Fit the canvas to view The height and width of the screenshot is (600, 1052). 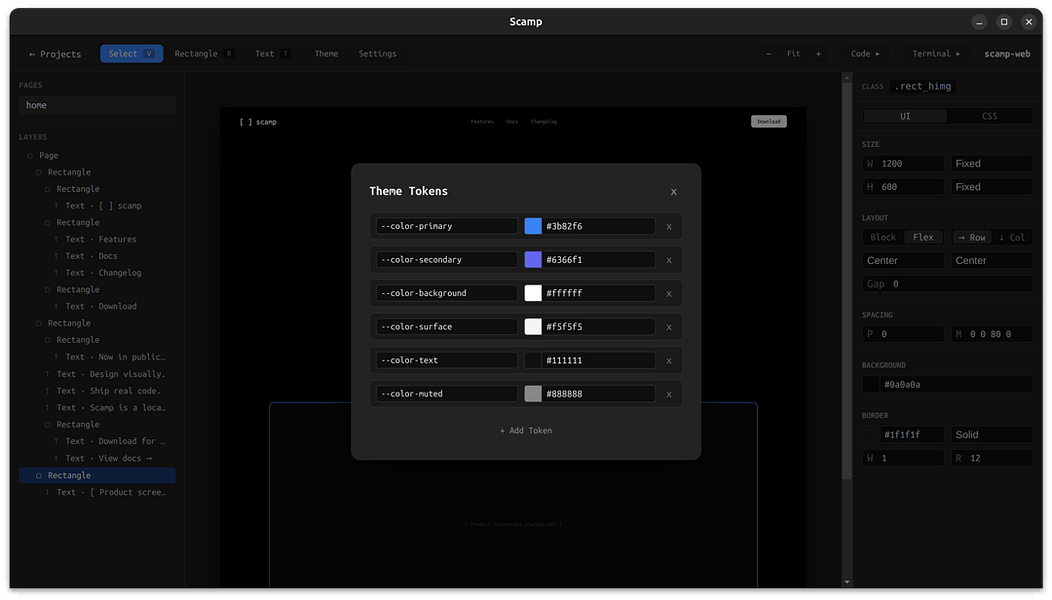point(793,54)
